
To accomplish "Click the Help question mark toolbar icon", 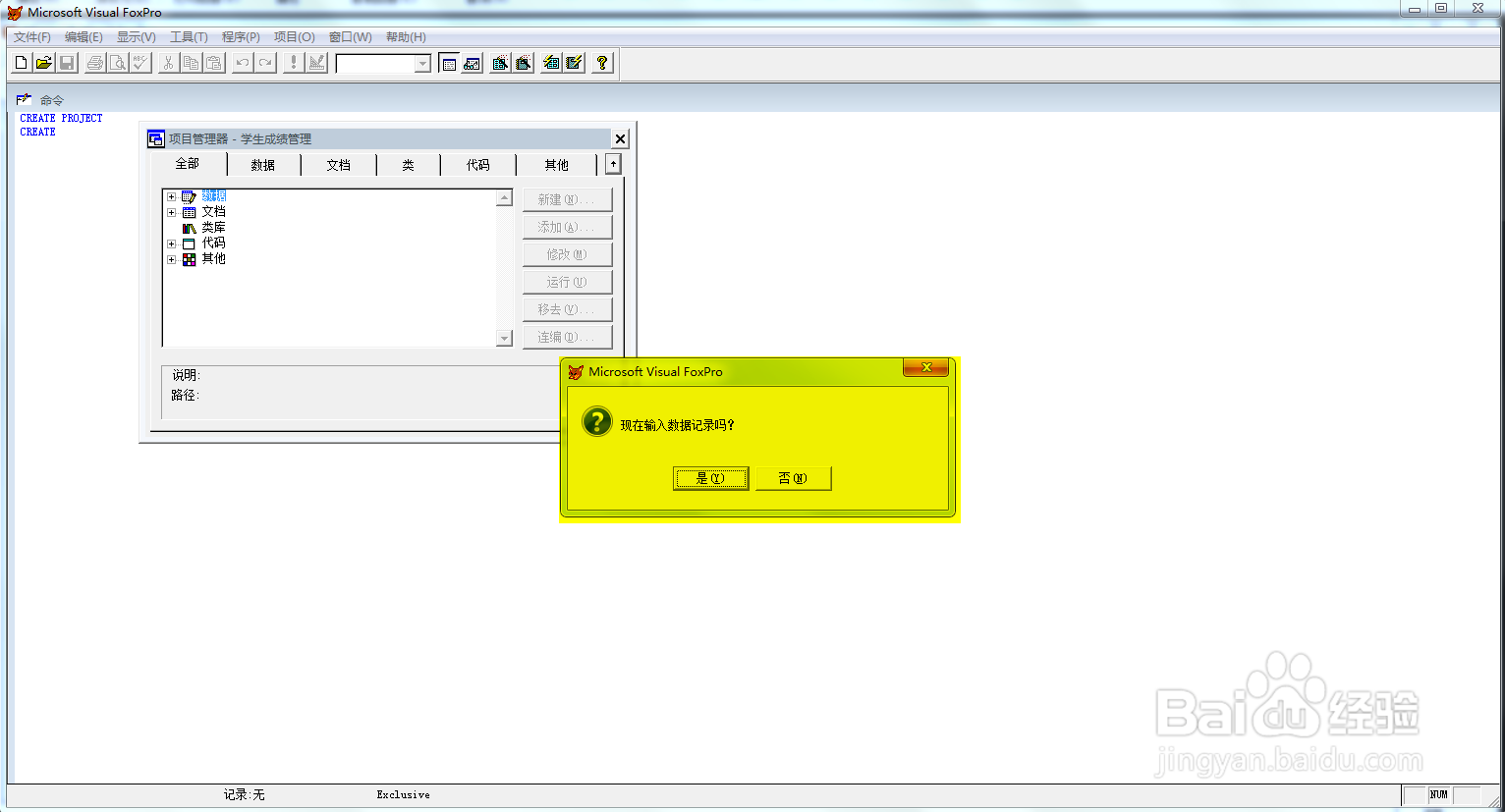I will click(x=602, y=63).
